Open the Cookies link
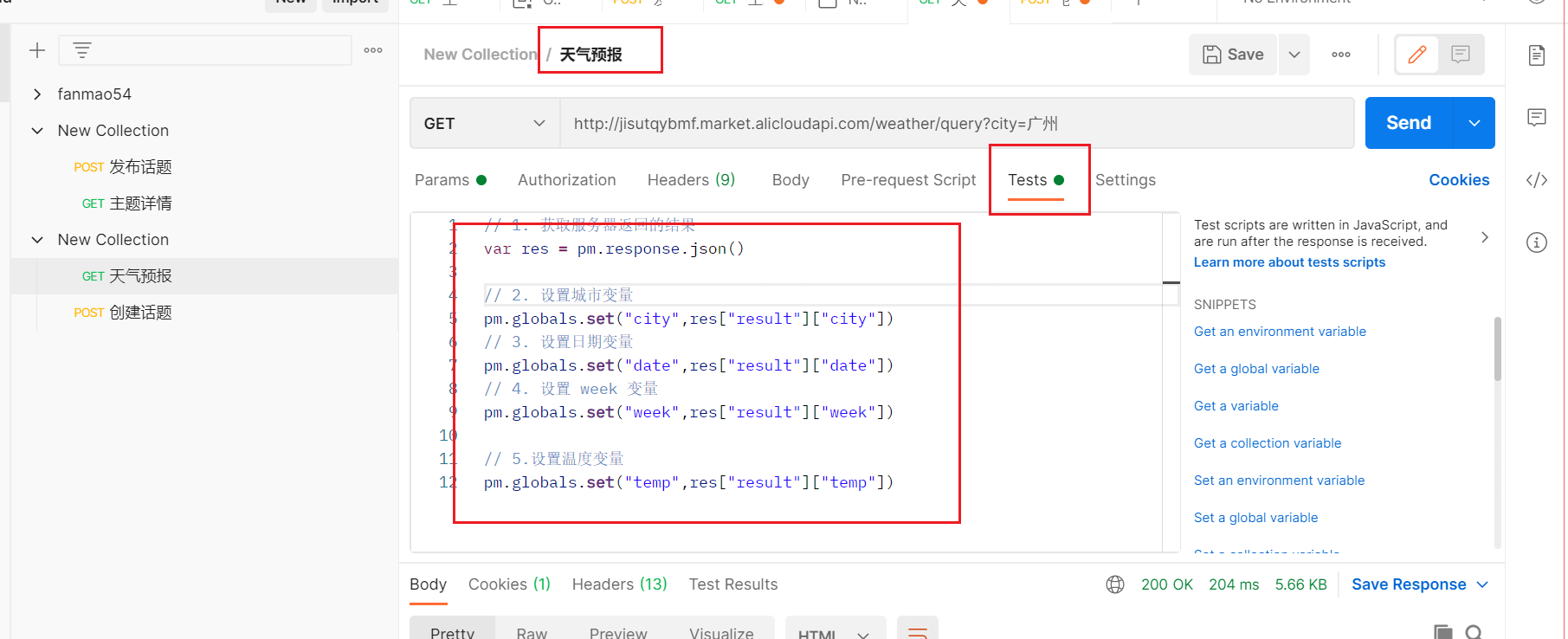This screenshot has width=1568, height=639. point(1459,180)
